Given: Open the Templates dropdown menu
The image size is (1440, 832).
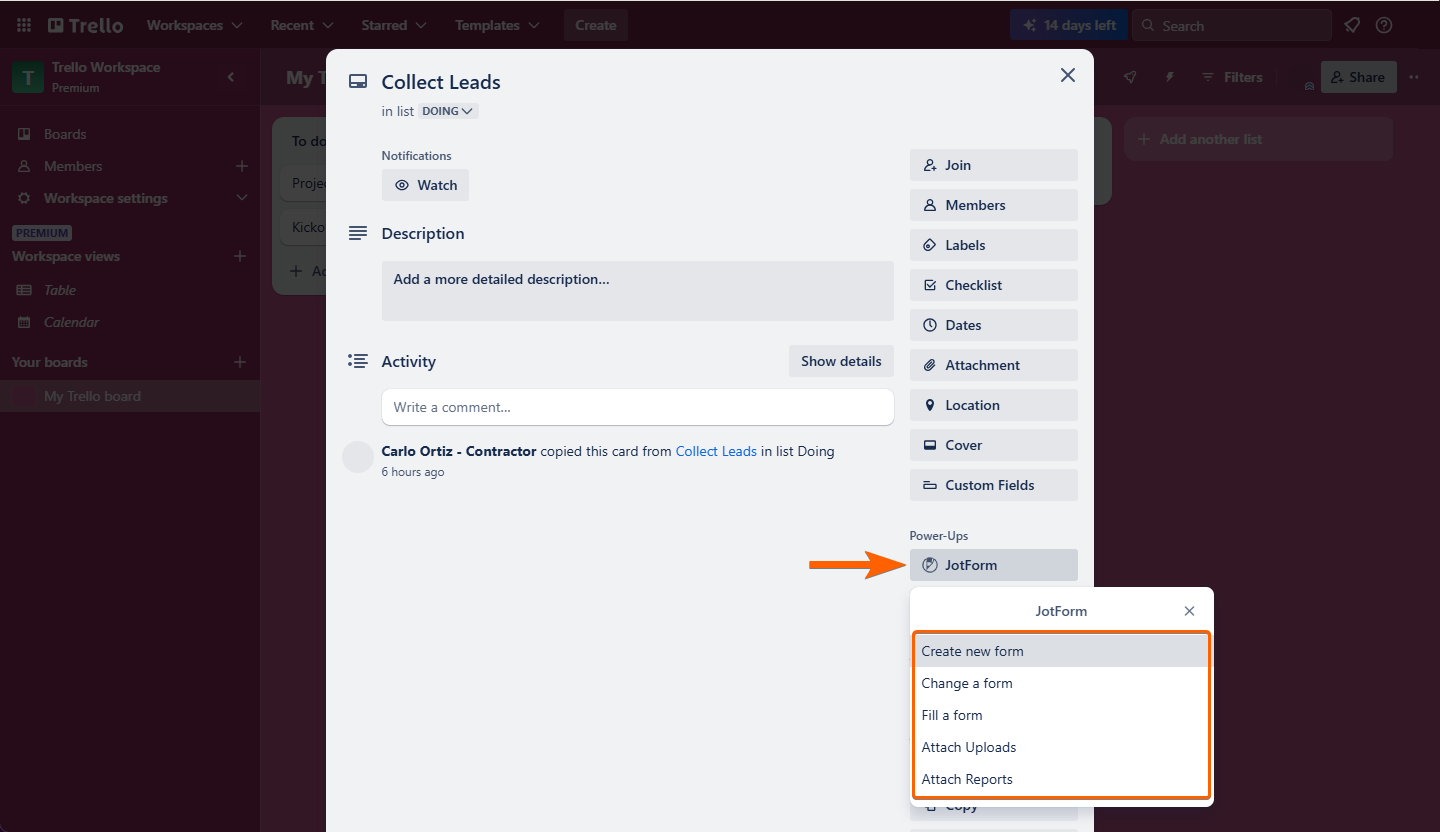Looking at the screenshot, I should click(x=497, y=25).
